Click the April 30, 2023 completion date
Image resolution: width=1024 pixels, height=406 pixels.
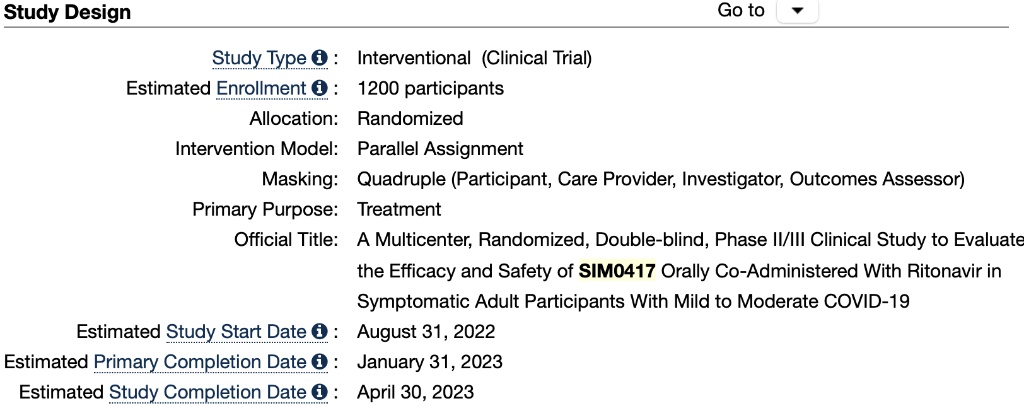coord(415,391)
